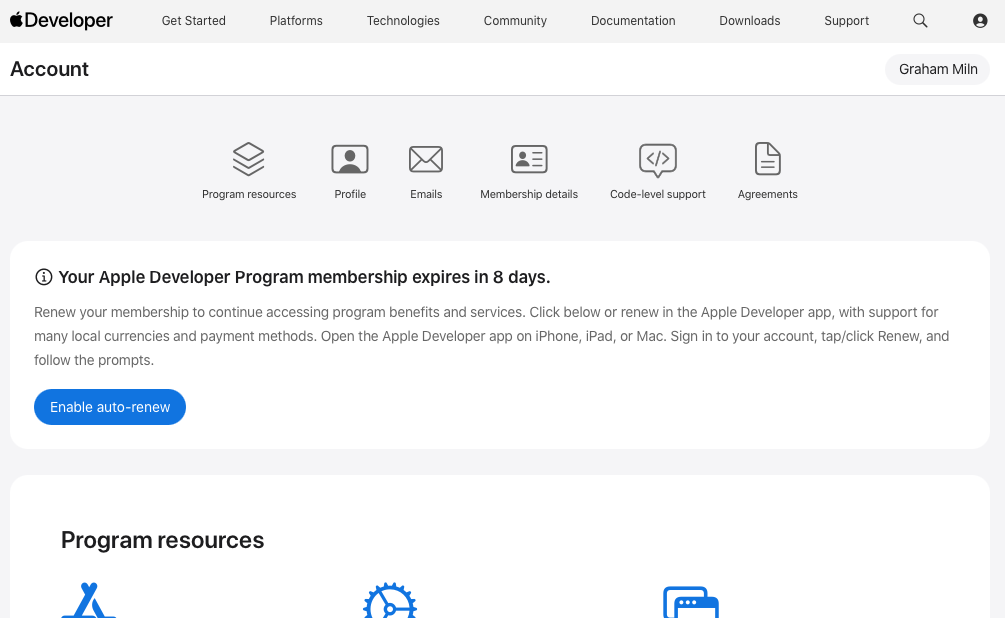Open the Code-level support icon
The width and height of the screenshot is (1005, 618).
click(x=658, y=160)
